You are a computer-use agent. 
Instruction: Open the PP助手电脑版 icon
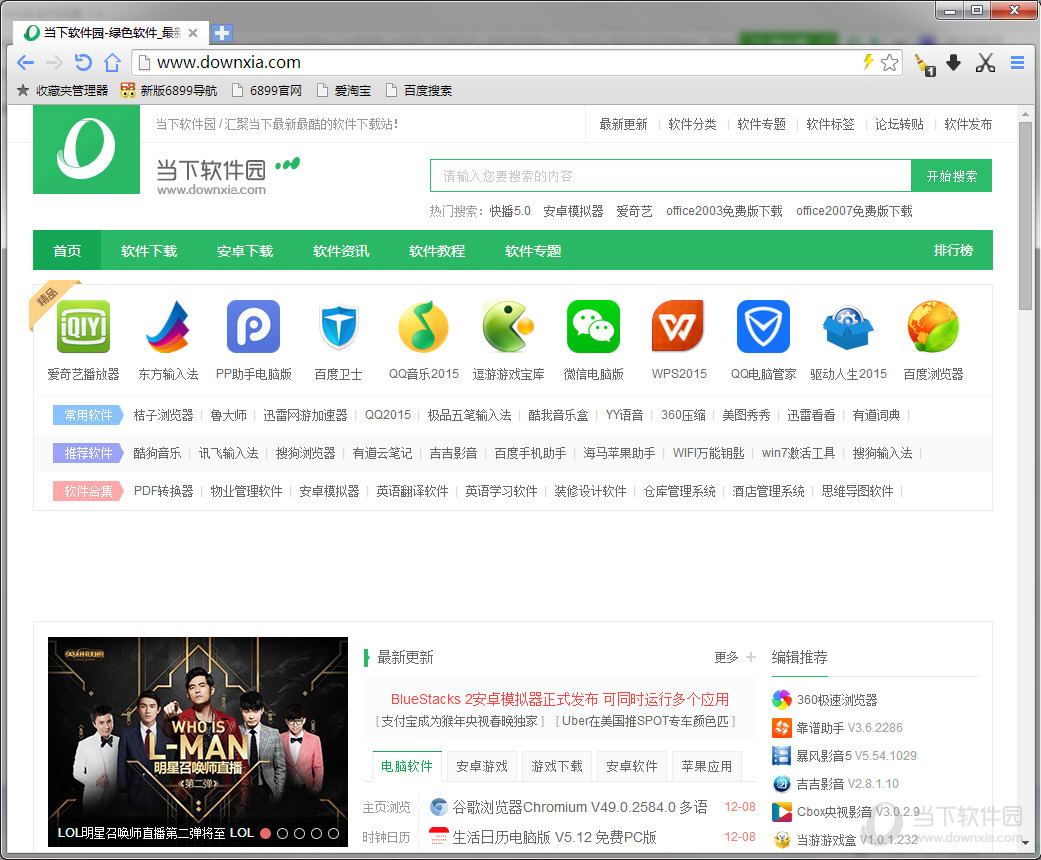[254, 326]
